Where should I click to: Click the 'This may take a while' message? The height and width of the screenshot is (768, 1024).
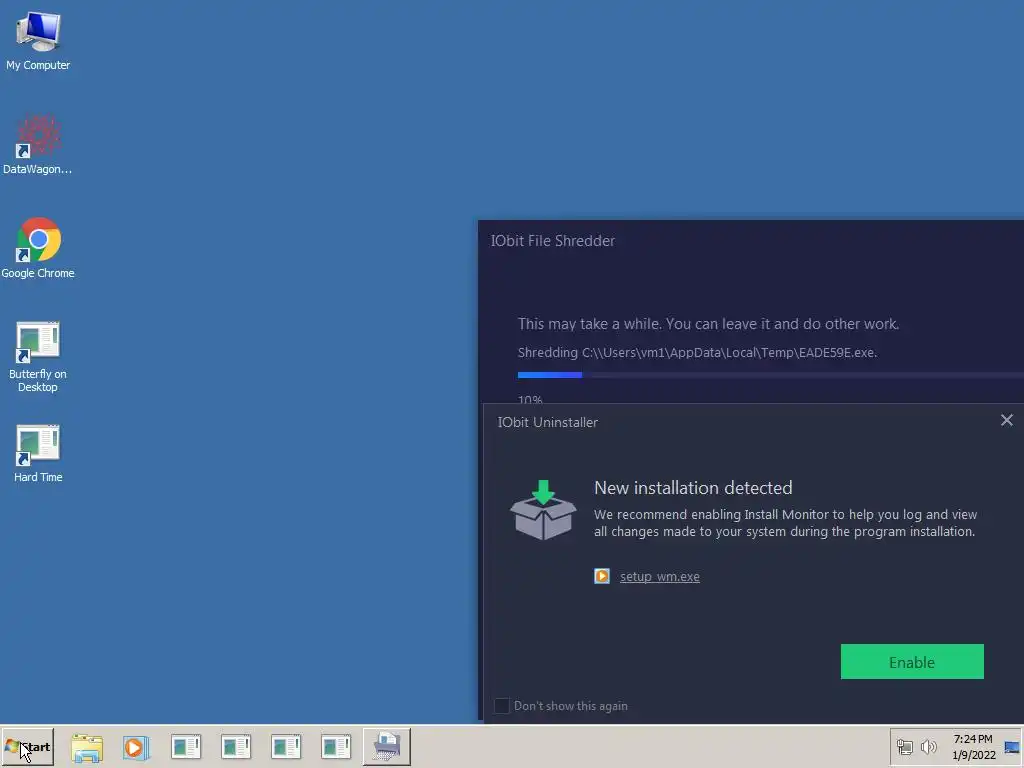(708, 324)
